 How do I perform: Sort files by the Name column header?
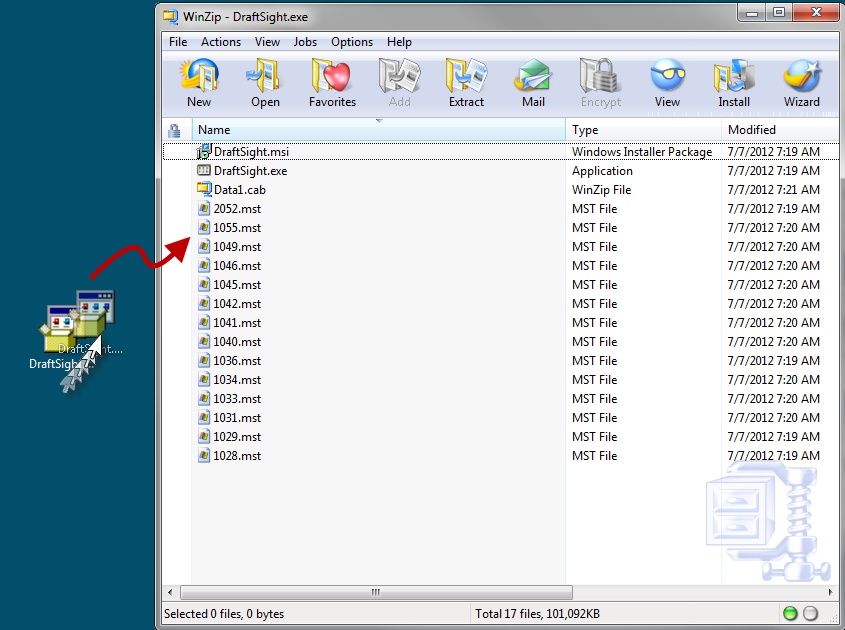click(x=378, y=130)
